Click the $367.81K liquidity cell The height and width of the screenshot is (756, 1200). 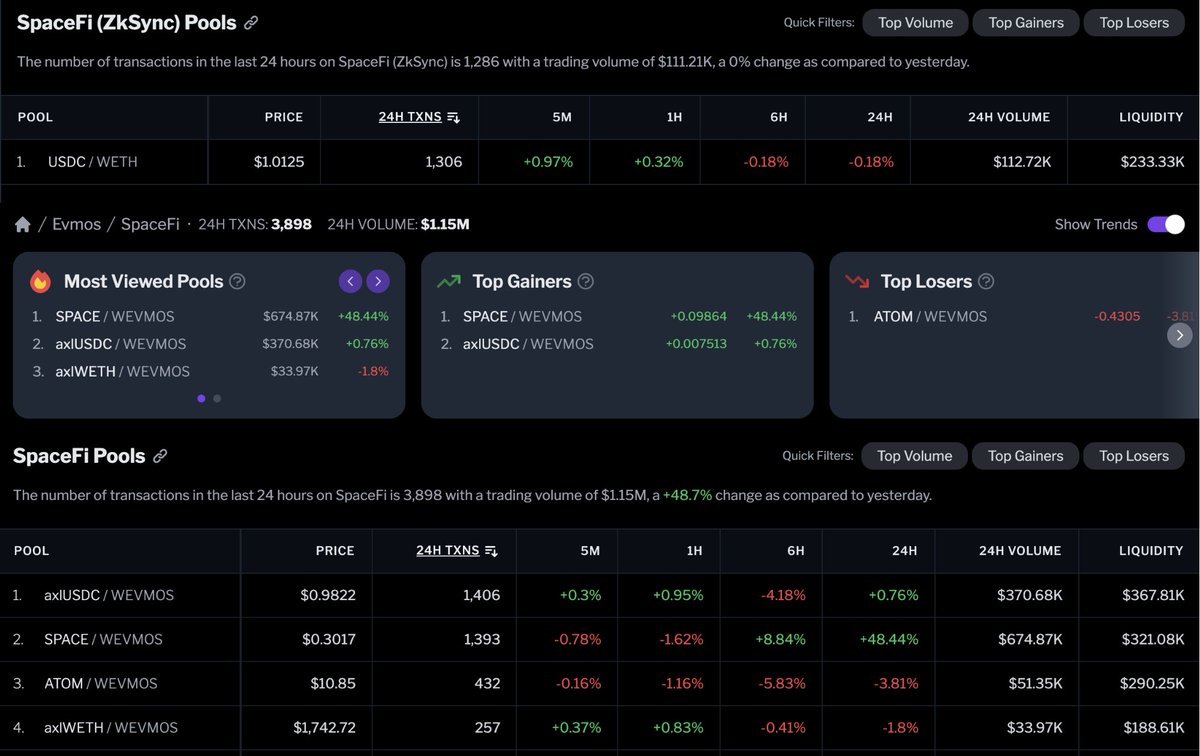tap(1151, 595)
